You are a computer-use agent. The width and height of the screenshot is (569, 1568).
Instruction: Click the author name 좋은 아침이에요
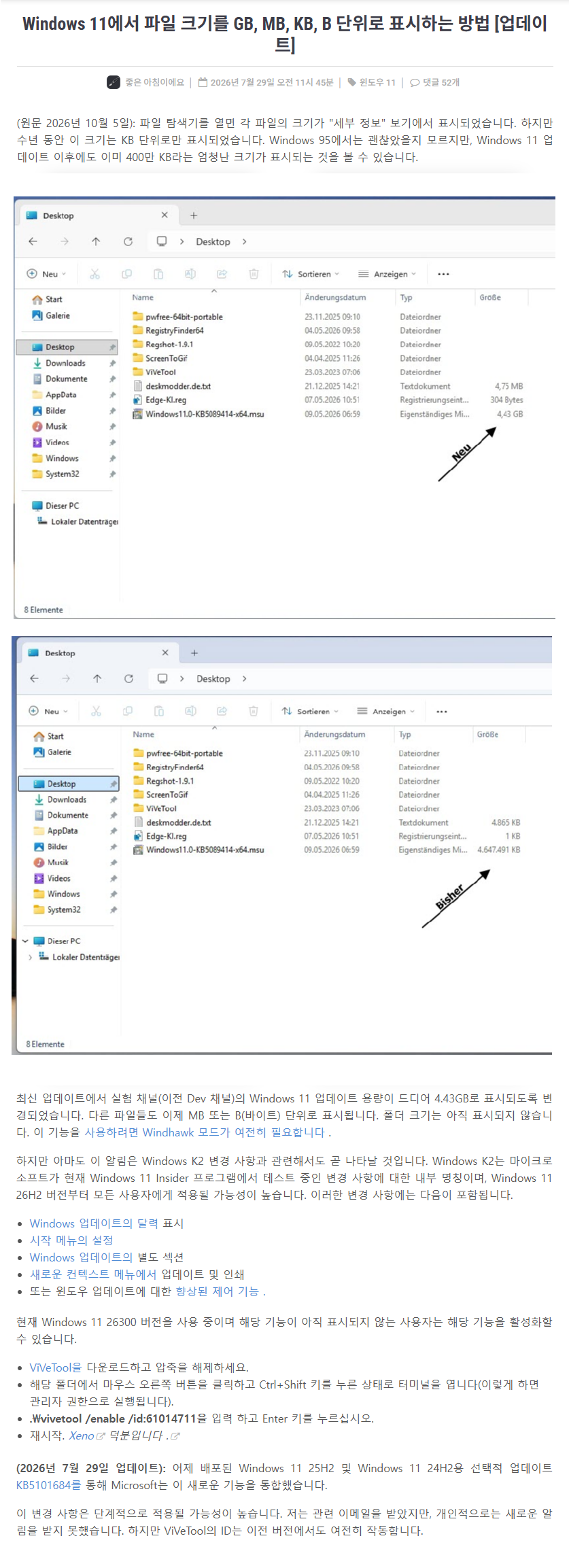coord(154,82)
